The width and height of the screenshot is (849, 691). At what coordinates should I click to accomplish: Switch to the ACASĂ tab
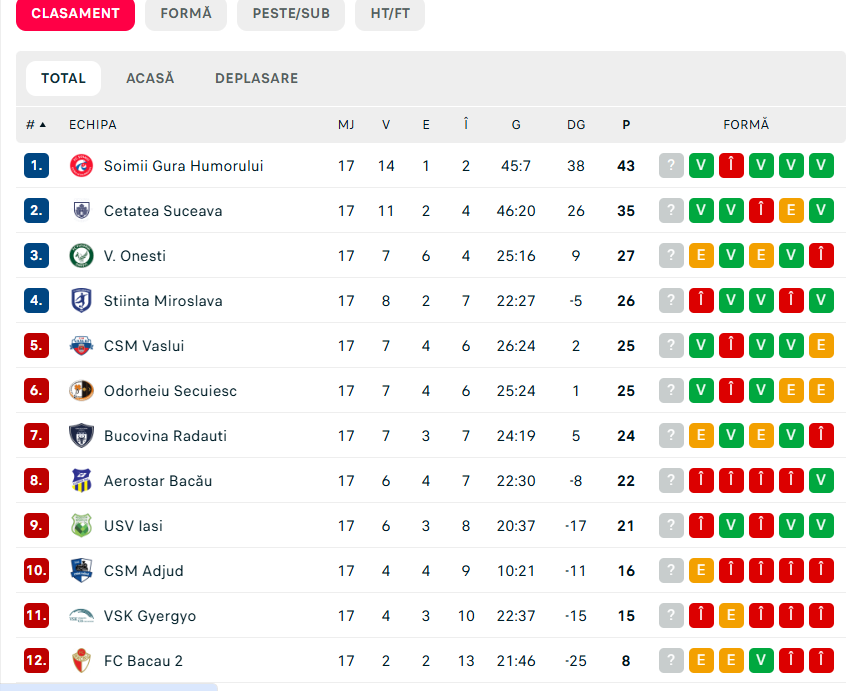click(x=150, y=78)
